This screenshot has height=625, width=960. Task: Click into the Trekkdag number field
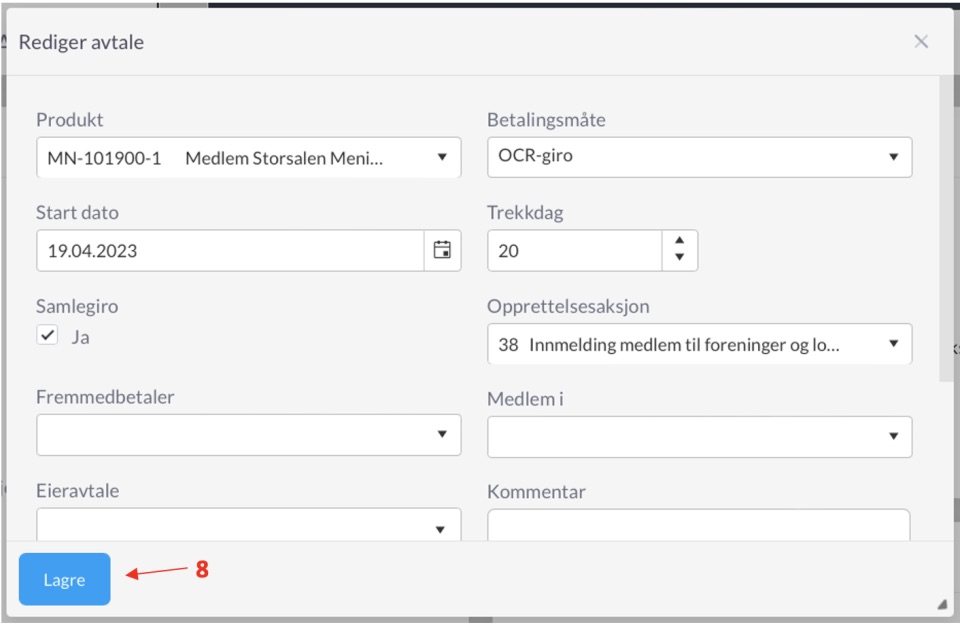tap(575, 250)
